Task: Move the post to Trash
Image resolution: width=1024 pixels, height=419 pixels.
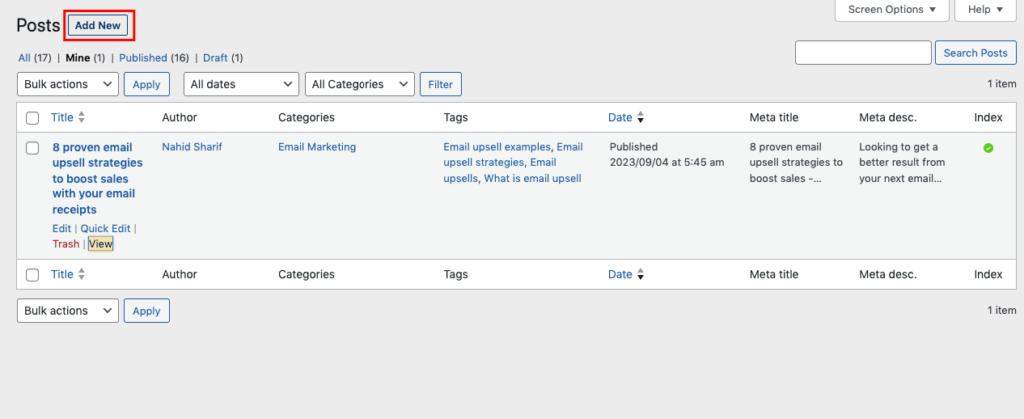Action: point(66,244)
